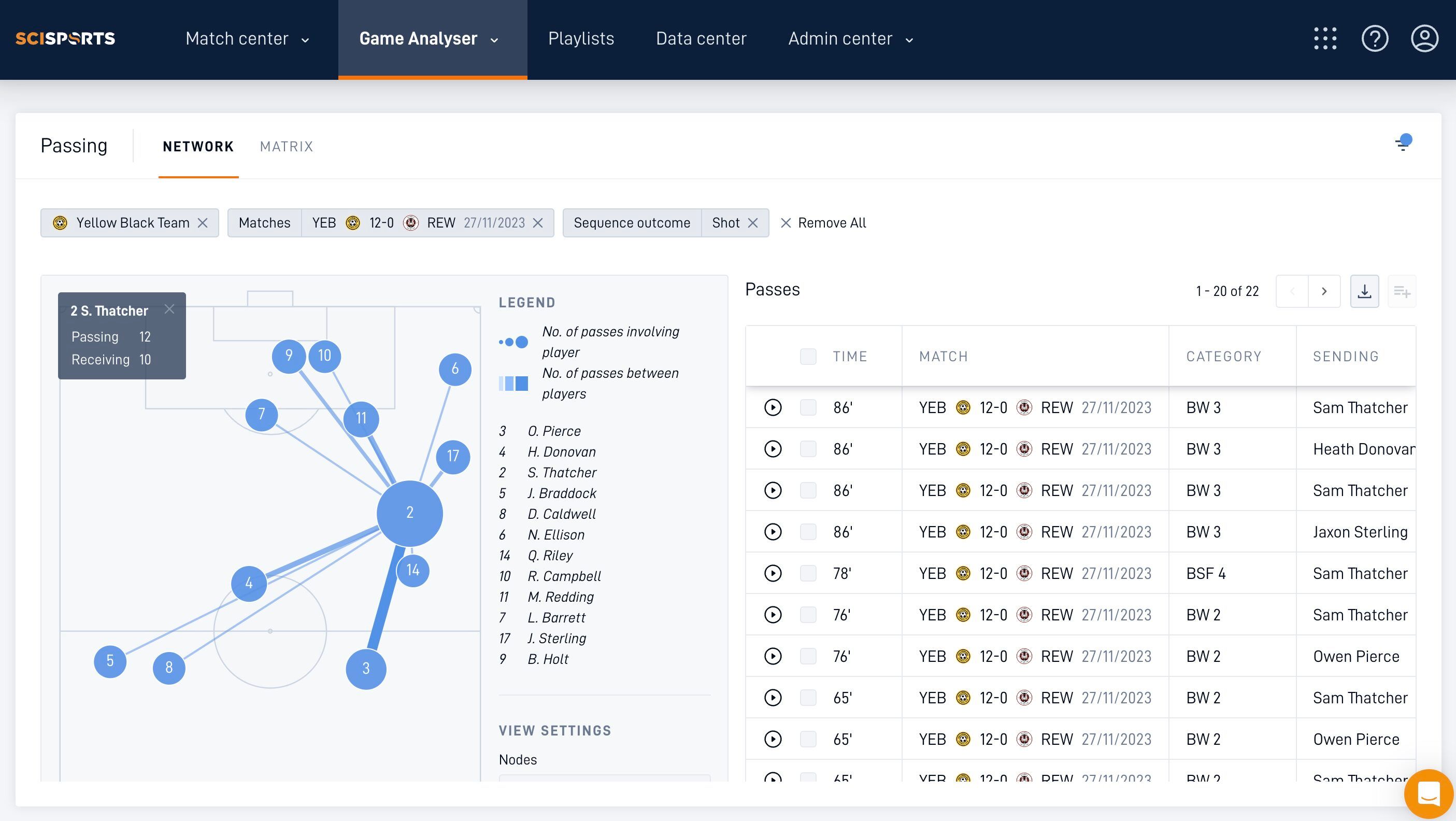Play the 86' Jaxon Sterling pass clip
The height and width of the screenshot is (821, 1456).
click(x=773, y=531)
